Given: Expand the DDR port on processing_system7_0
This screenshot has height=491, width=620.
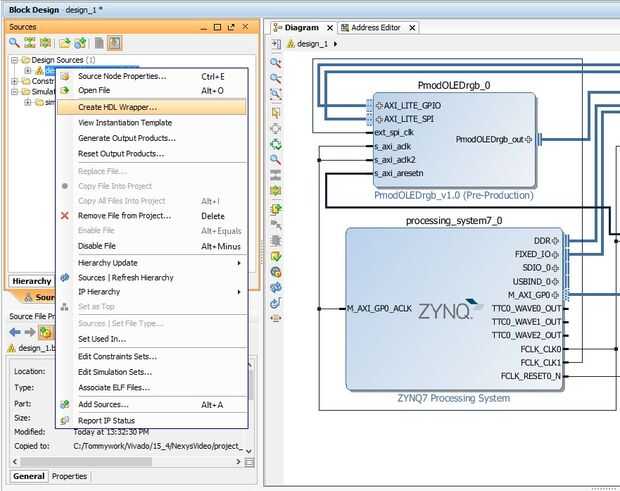Looking at the screenshot, I should pyautogui.click(x=555, y=241).
